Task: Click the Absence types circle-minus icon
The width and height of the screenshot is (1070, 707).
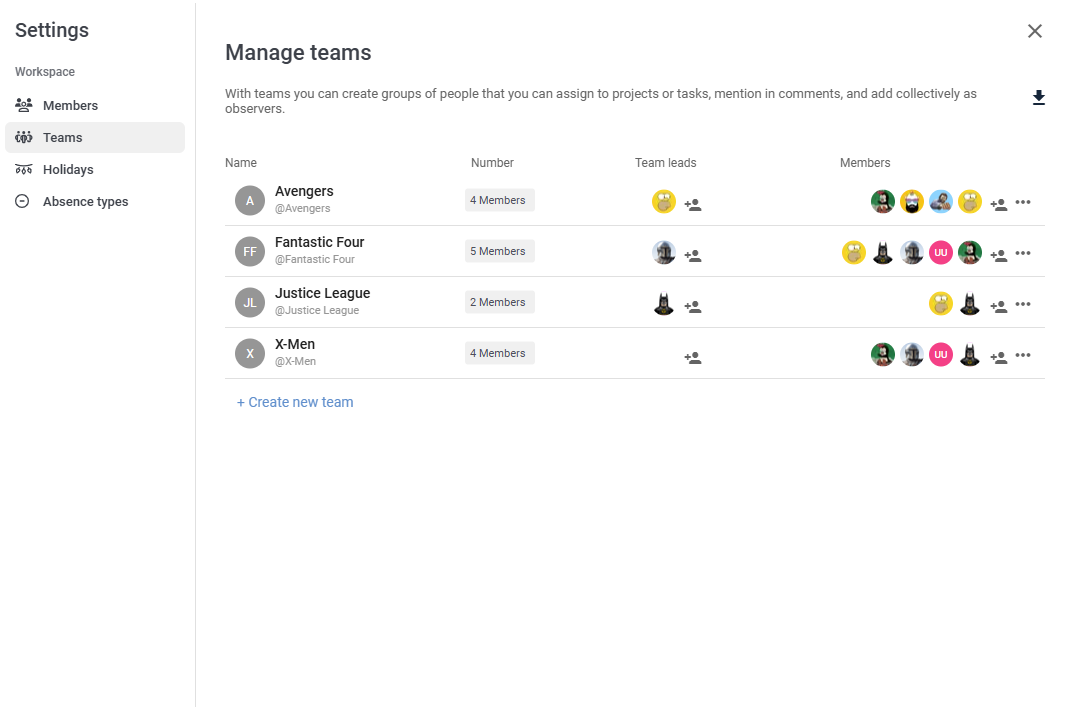Action: 23,201
